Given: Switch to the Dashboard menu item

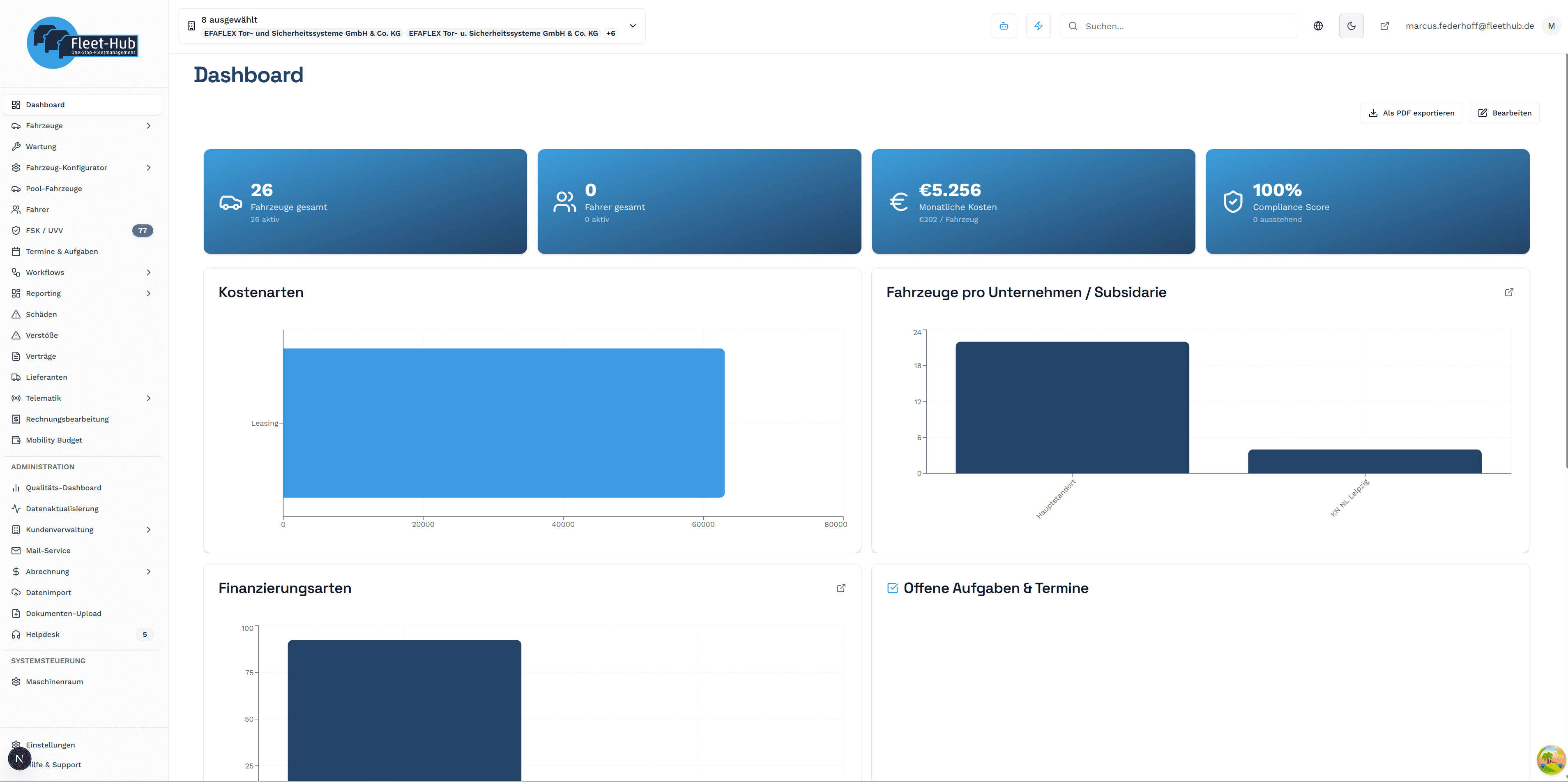Looking at the screenshot, I should [45, 104].
